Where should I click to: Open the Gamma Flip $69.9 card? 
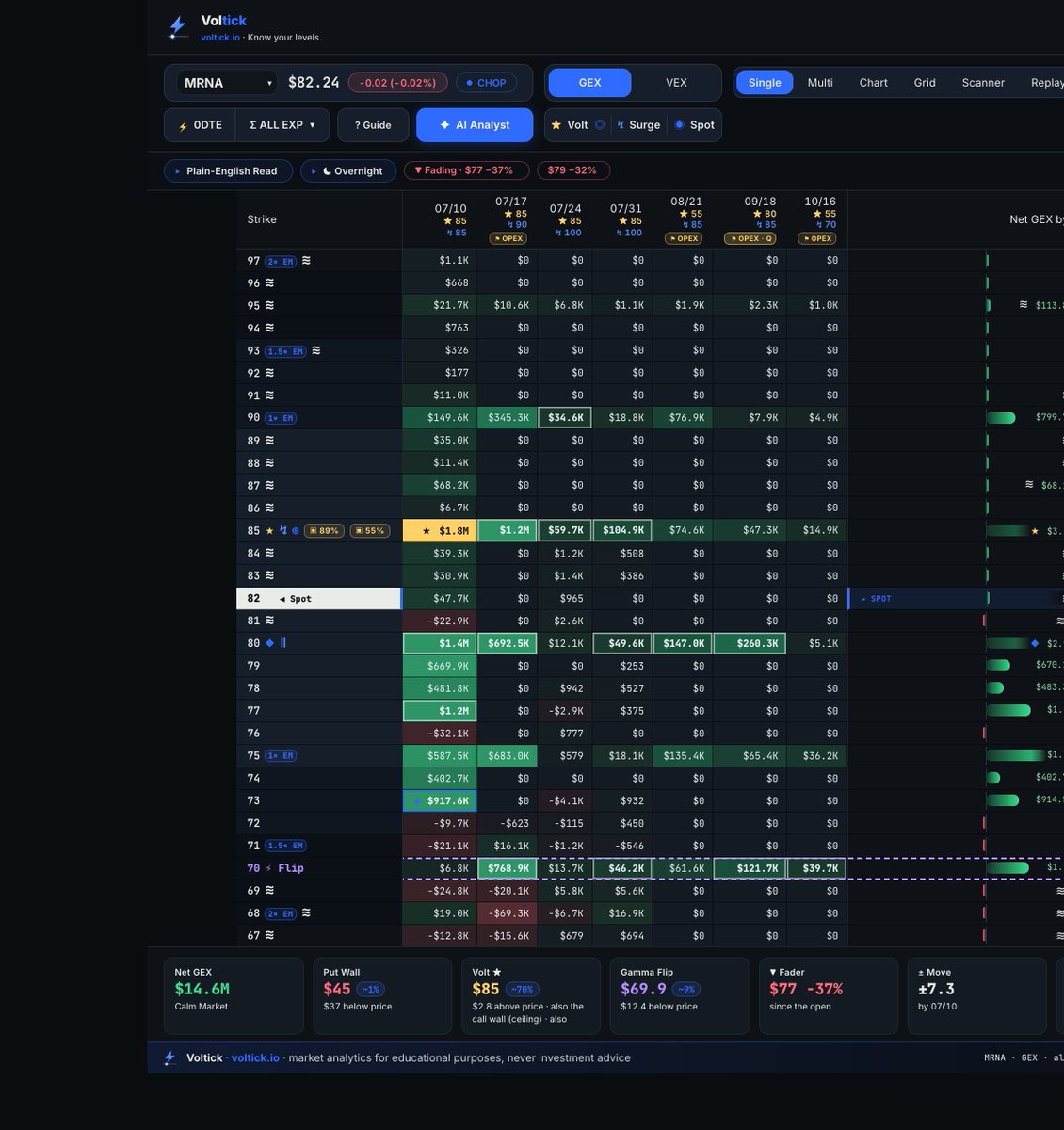680,996
